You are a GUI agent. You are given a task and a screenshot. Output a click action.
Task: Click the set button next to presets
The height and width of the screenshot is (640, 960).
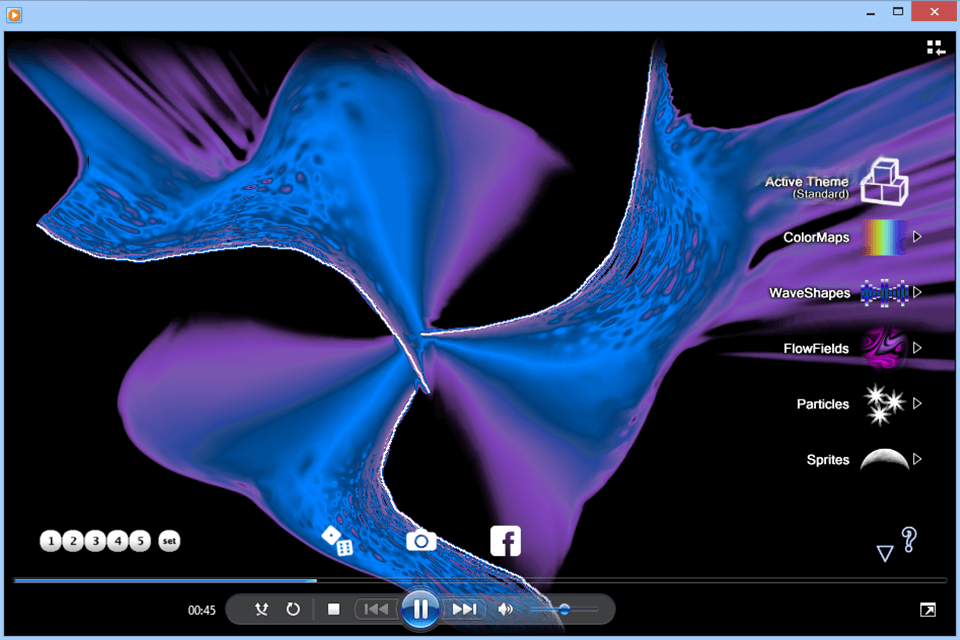tap(168, 541)
